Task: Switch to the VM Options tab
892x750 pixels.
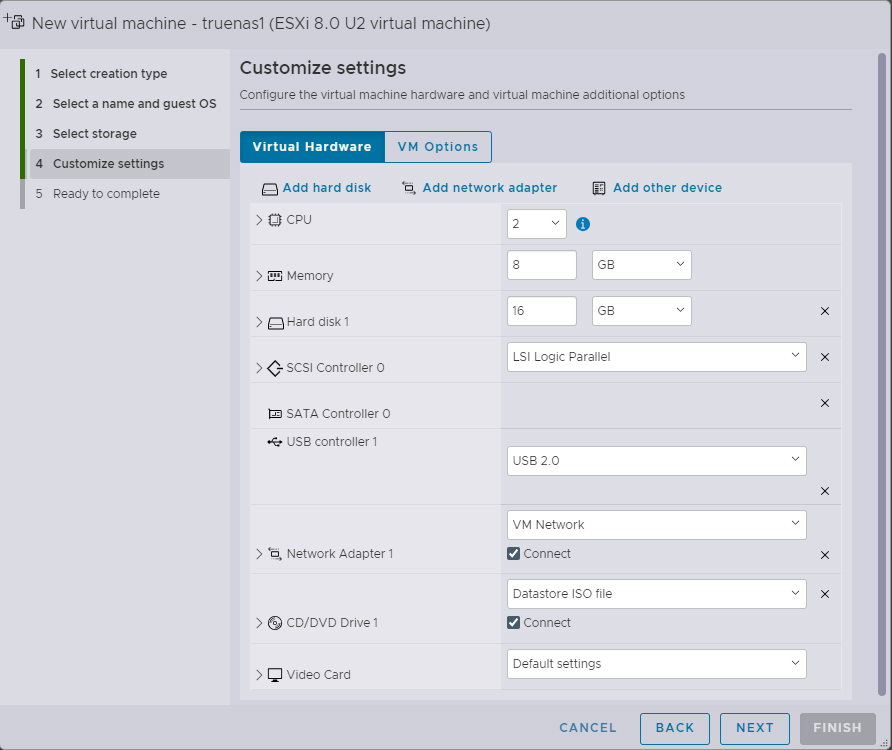Action: tap(438, 147)
